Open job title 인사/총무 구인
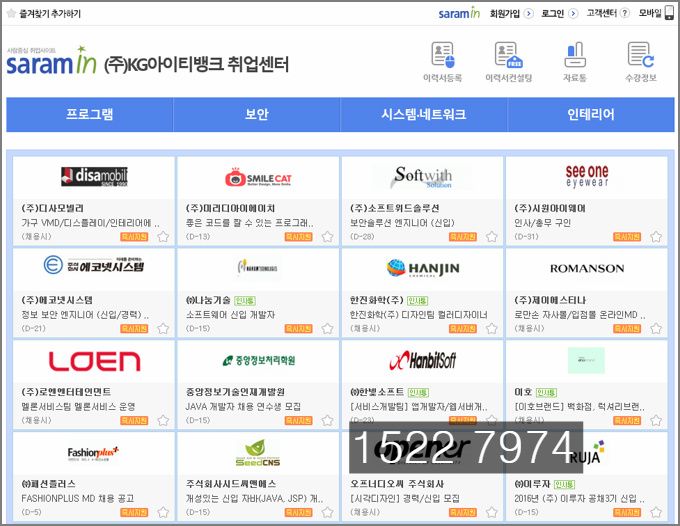This screenshot has width=680, height=526. click(x=542, y=223)
